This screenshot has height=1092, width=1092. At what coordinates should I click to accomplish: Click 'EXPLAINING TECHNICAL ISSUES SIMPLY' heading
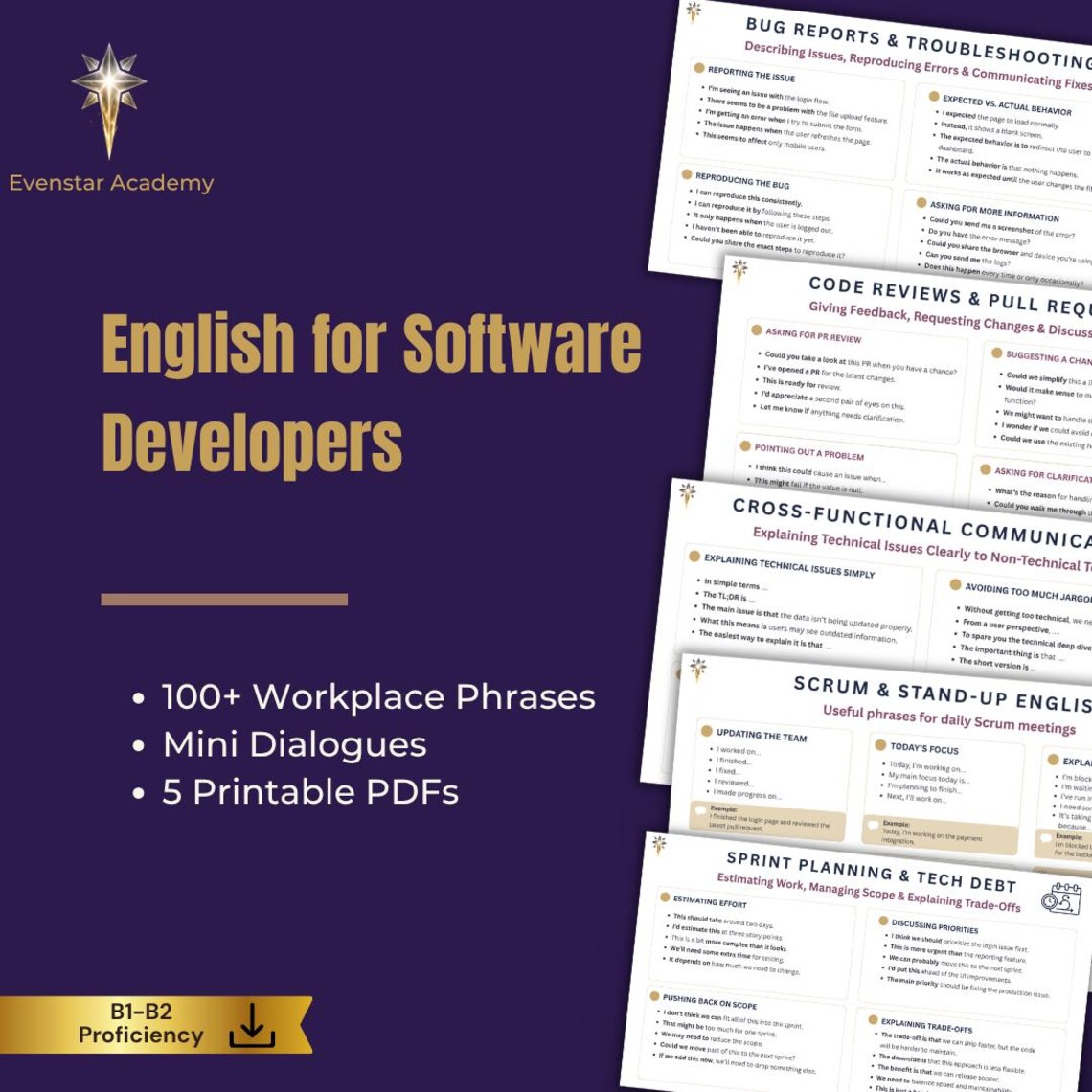[x=789, y=566]
